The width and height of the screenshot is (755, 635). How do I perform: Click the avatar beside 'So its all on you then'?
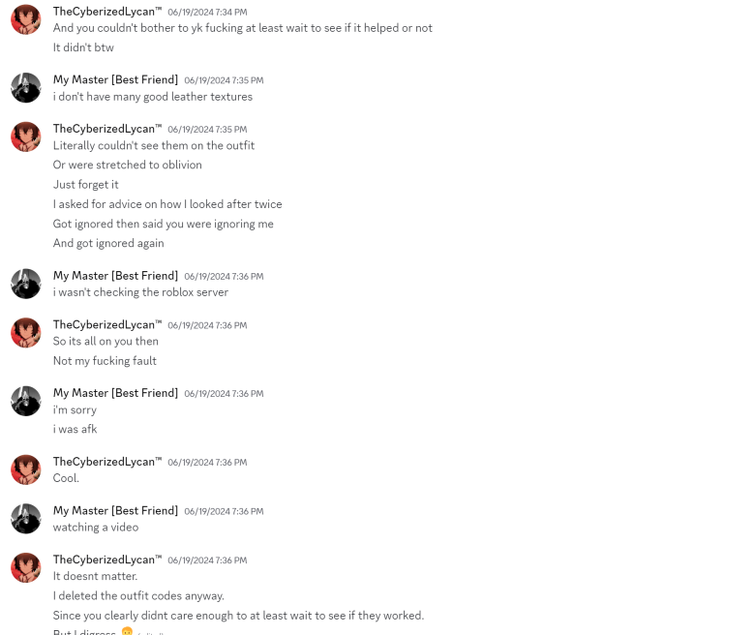click(x=26, y=333)
